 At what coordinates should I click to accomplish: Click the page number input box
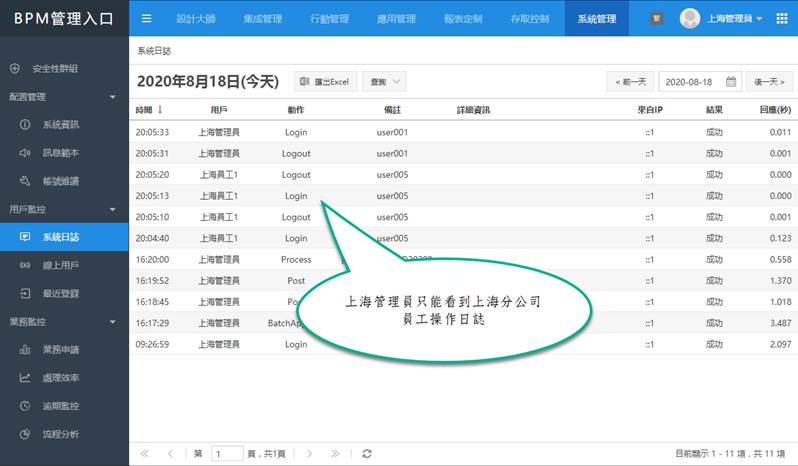[x=227, y=453]
